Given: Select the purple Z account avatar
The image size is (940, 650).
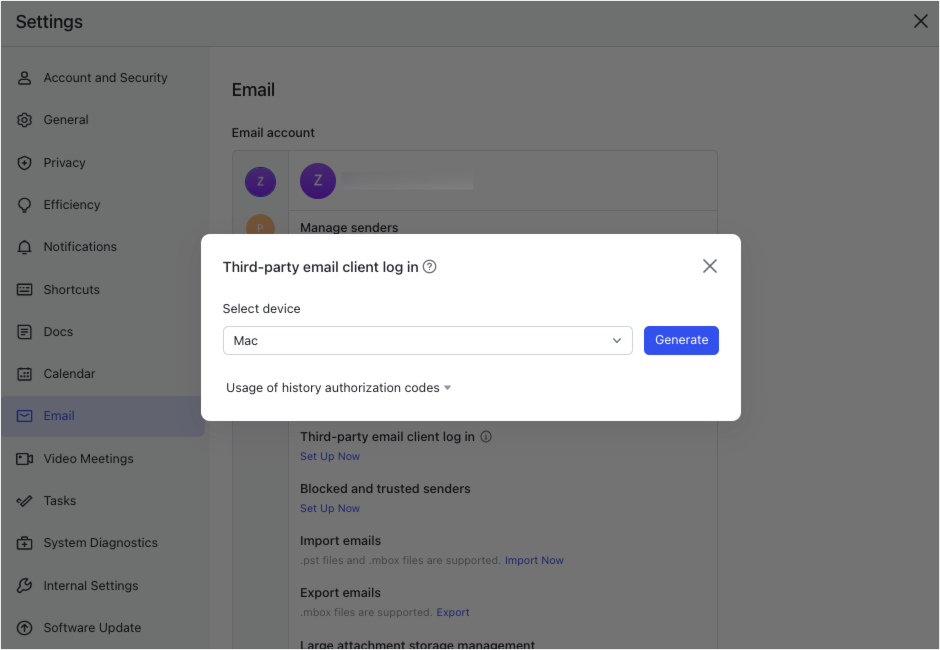Looking at the screenshot, I should point(261,182).
